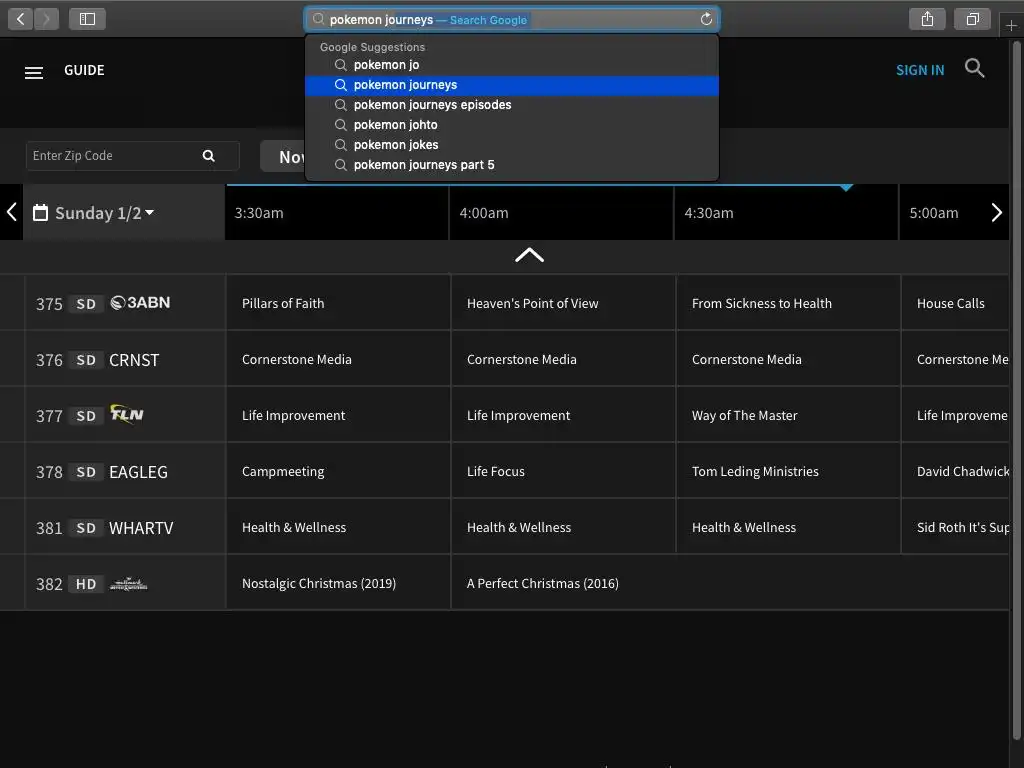Click the 3:30am Cornerstone Media listing

pyautogui.click(x=338, y=359)
